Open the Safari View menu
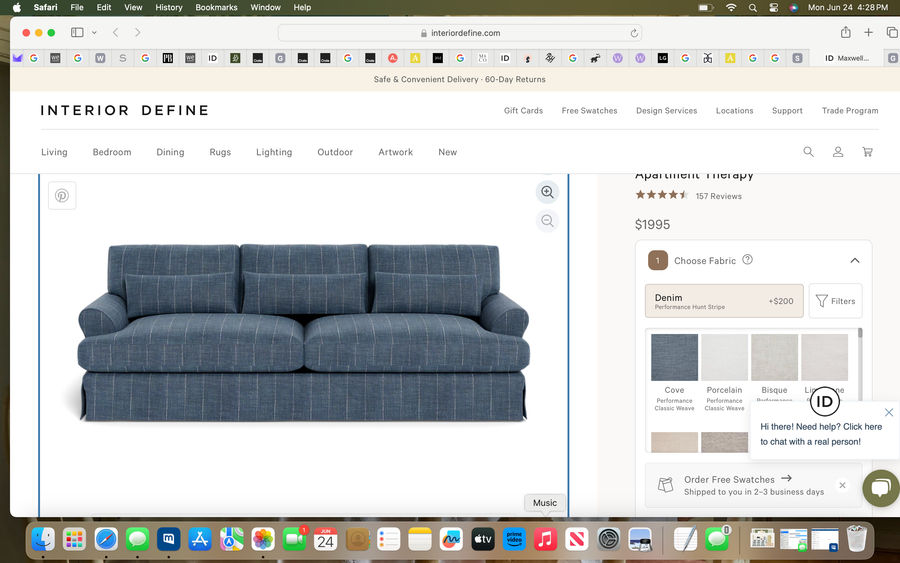This screenshot has width=900, height=563. [x=133, y=7]
